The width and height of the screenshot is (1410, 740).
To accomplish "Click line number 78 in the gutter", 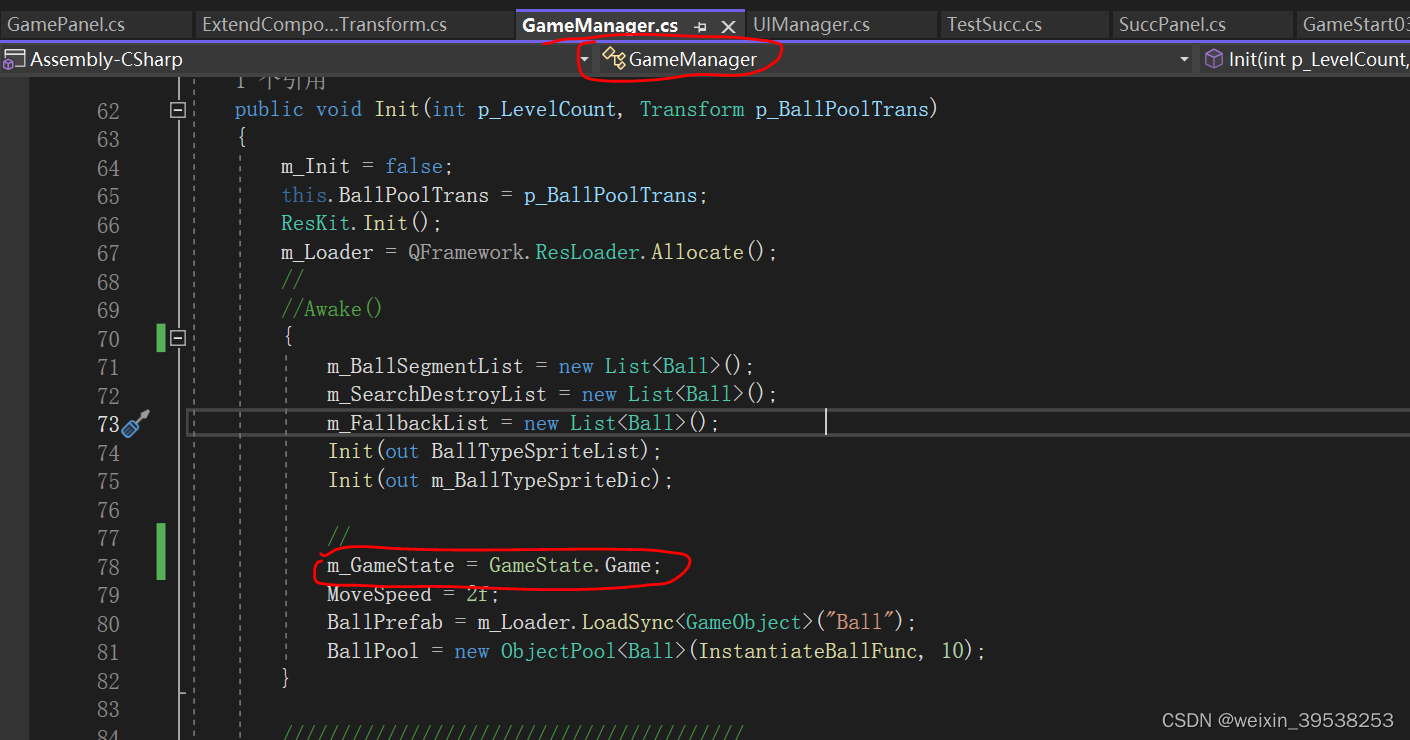I will 108,567.
